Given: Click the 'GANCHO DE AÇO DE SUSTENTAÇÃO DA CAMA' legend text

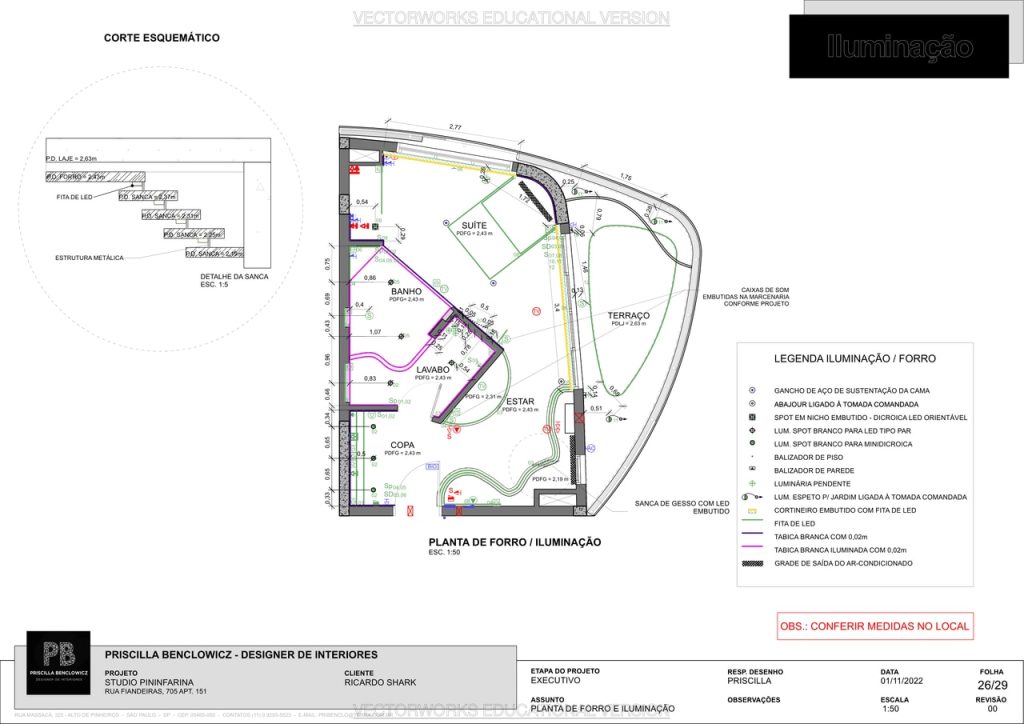Looking at the screenshot, I should tap(852, 390).
